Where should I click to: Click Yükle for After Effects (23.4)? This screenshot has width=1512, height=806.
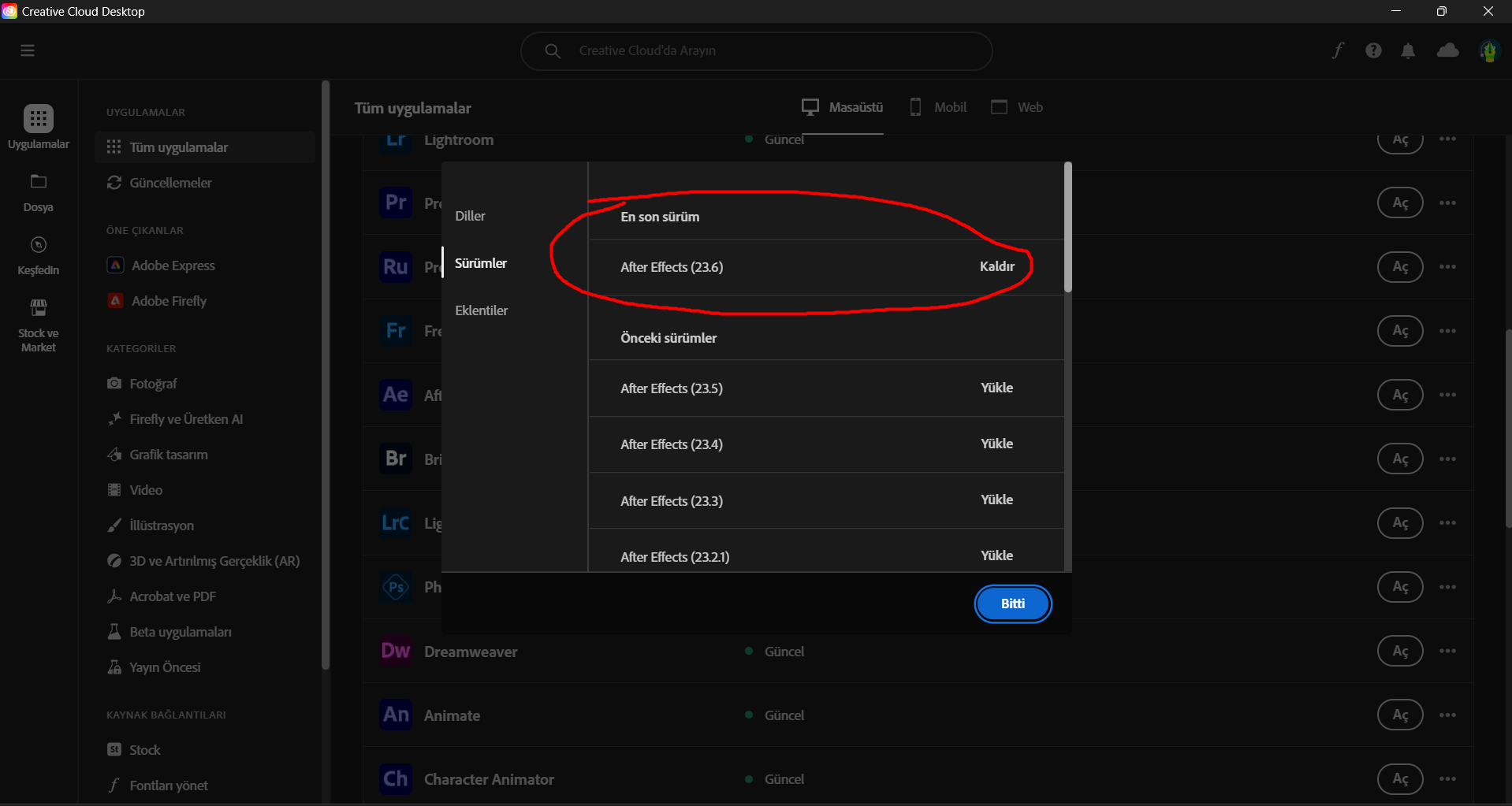(x=997, y=444)
